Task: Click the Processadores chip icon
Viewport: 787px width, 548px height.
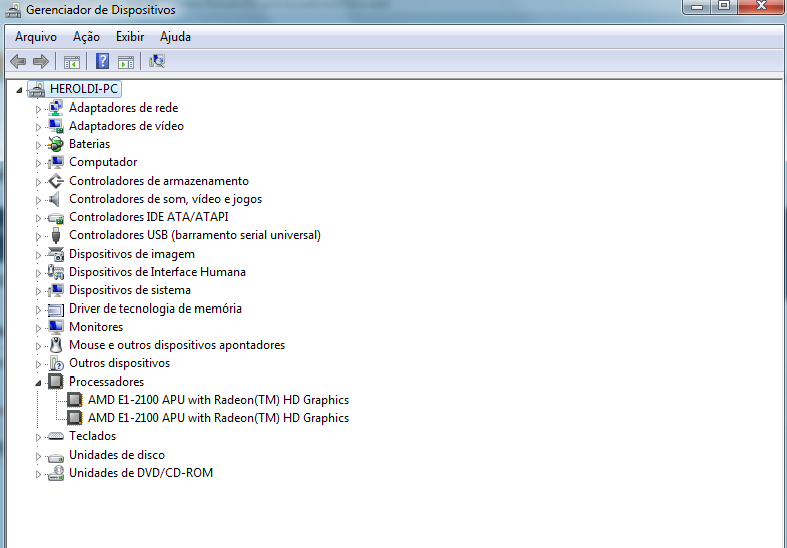Action: point(56,381)
